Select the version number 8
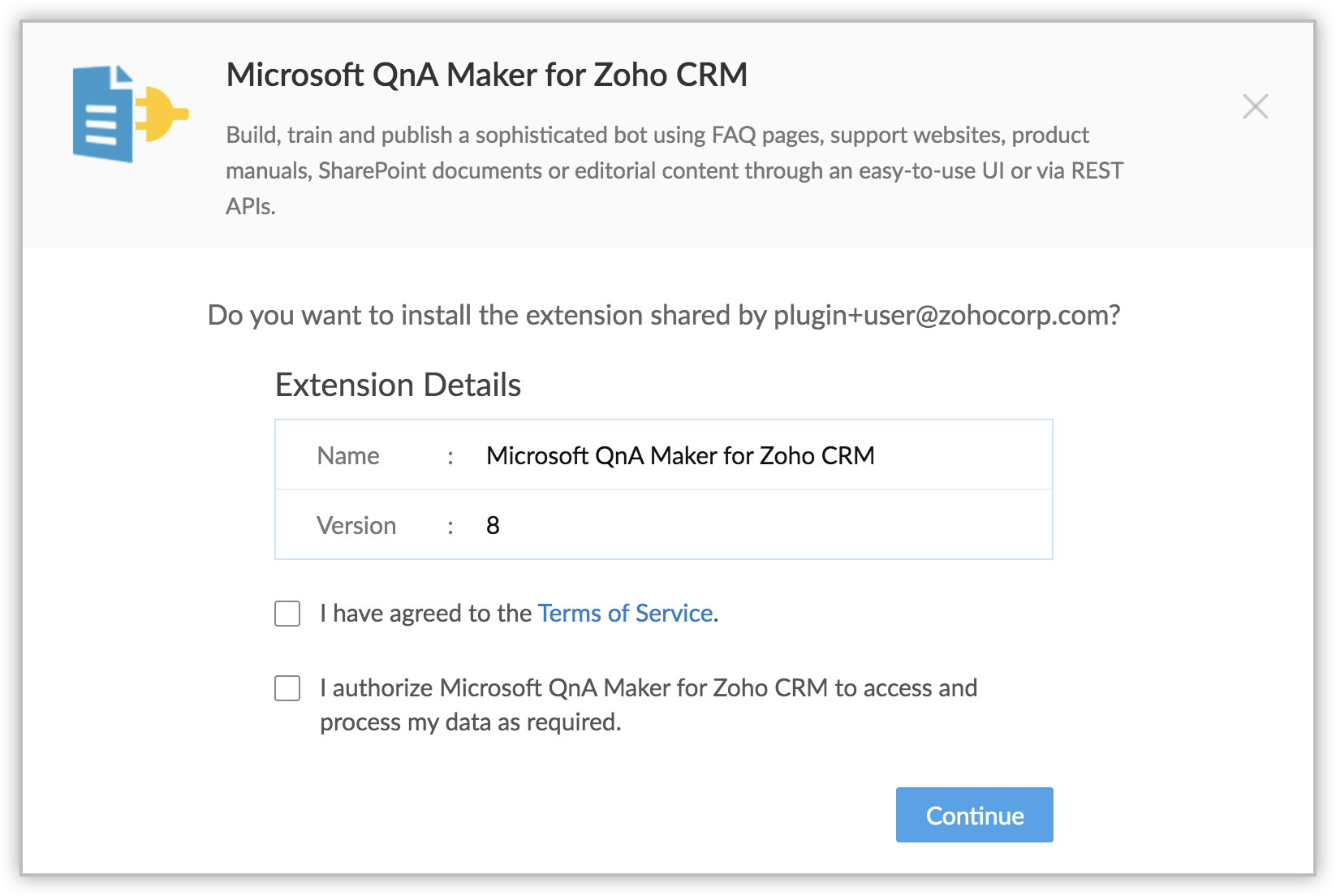This screenshot has height=896, width=1336. (x=493, y=526)
